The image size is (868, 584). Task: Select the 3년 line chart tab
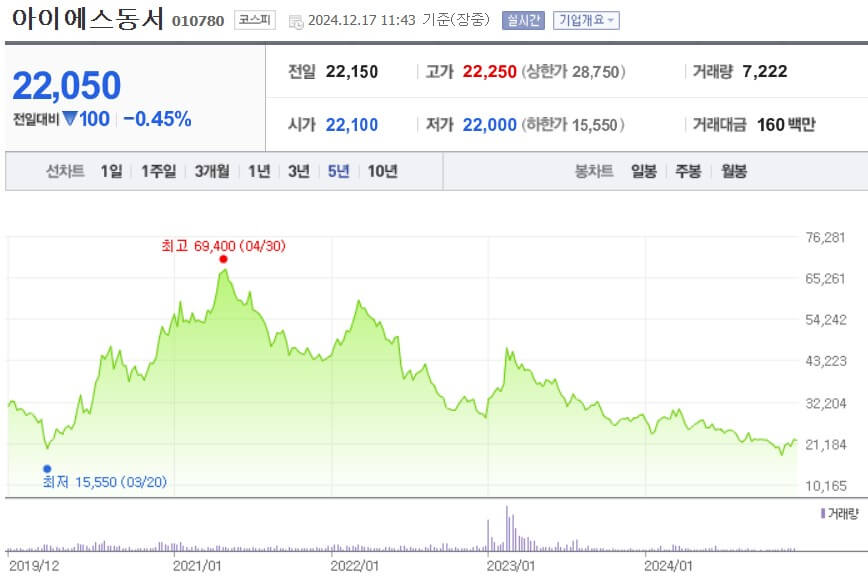pyautogui.click(x=299, y=171)
